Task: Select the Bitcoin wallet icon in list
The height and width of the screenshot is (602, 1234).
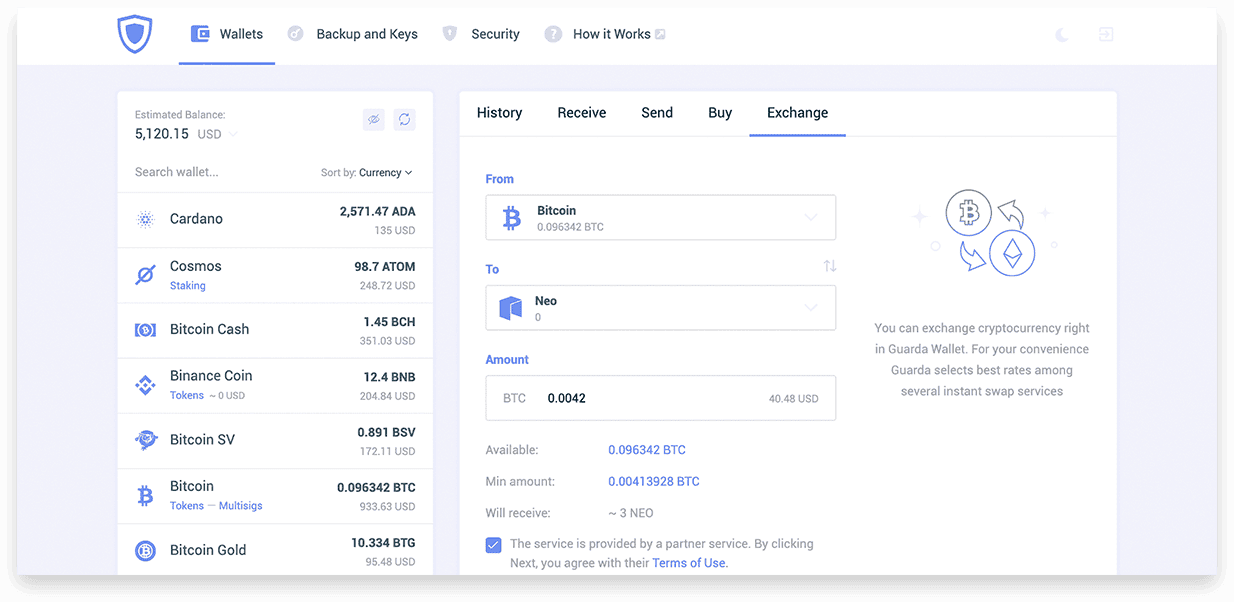Action: (146, 495)
